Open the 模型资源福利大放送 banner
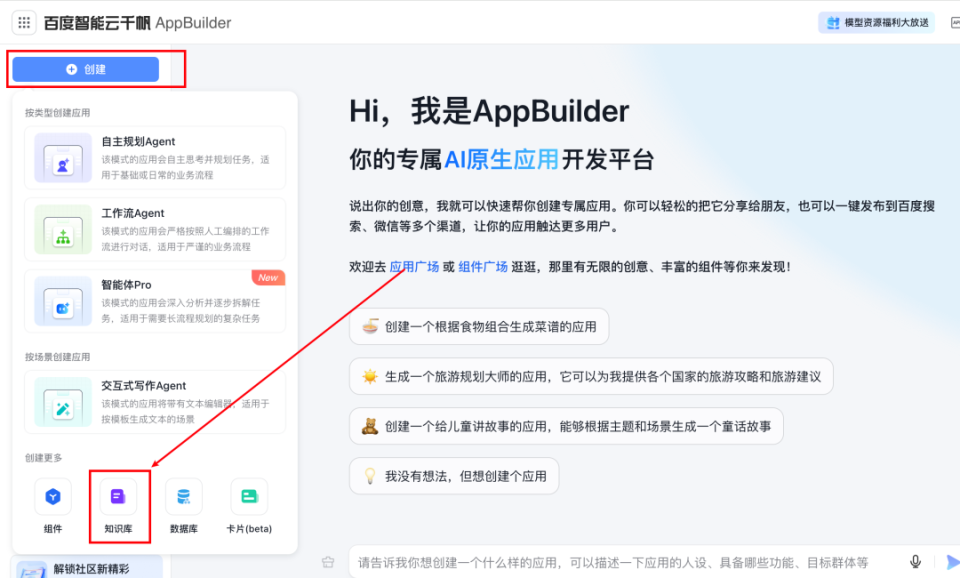This screenshot has width=960, height=578. [x=876, y=23]
